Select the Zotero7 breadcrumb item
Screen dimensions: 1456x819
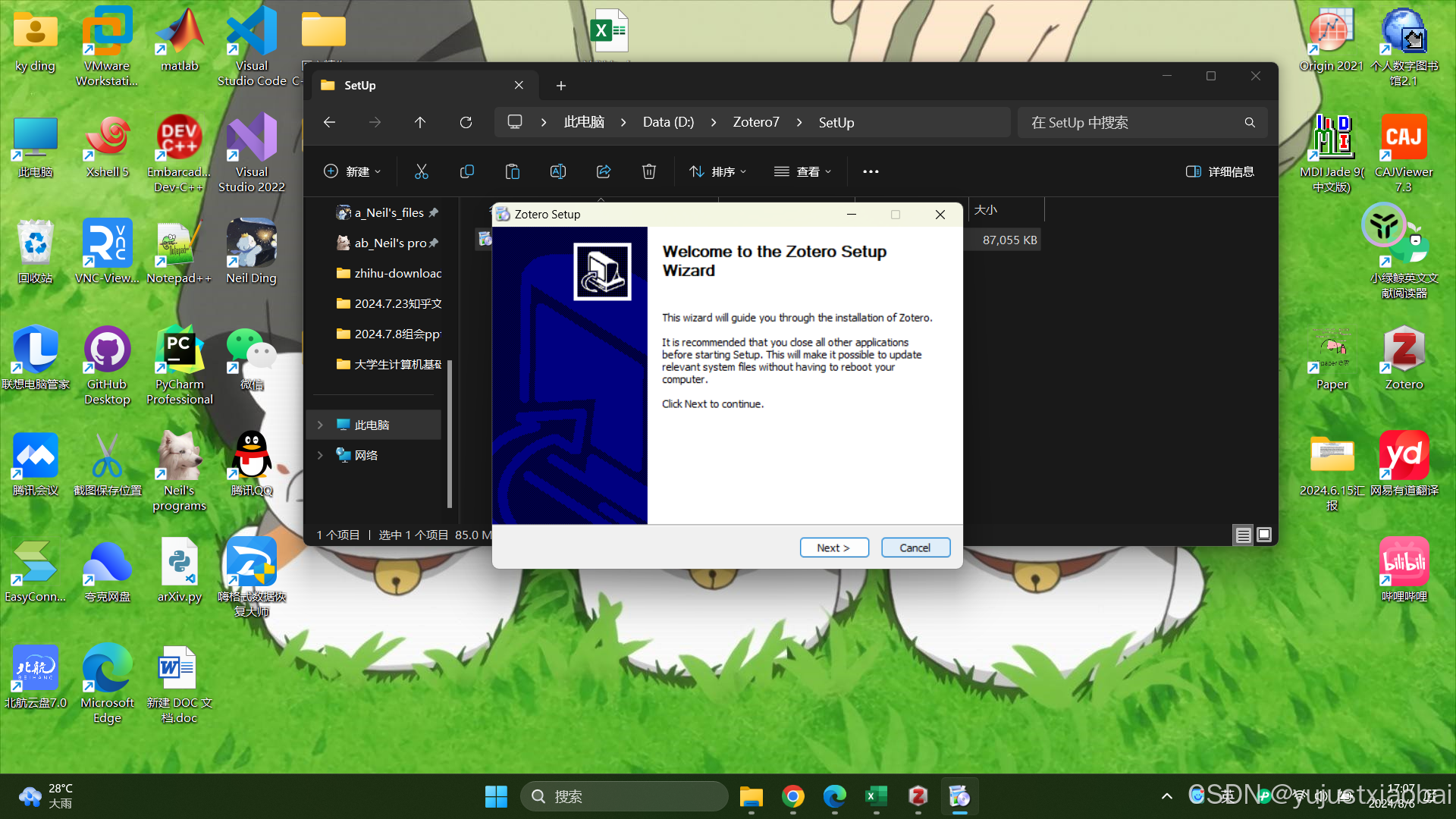[755, 122]
